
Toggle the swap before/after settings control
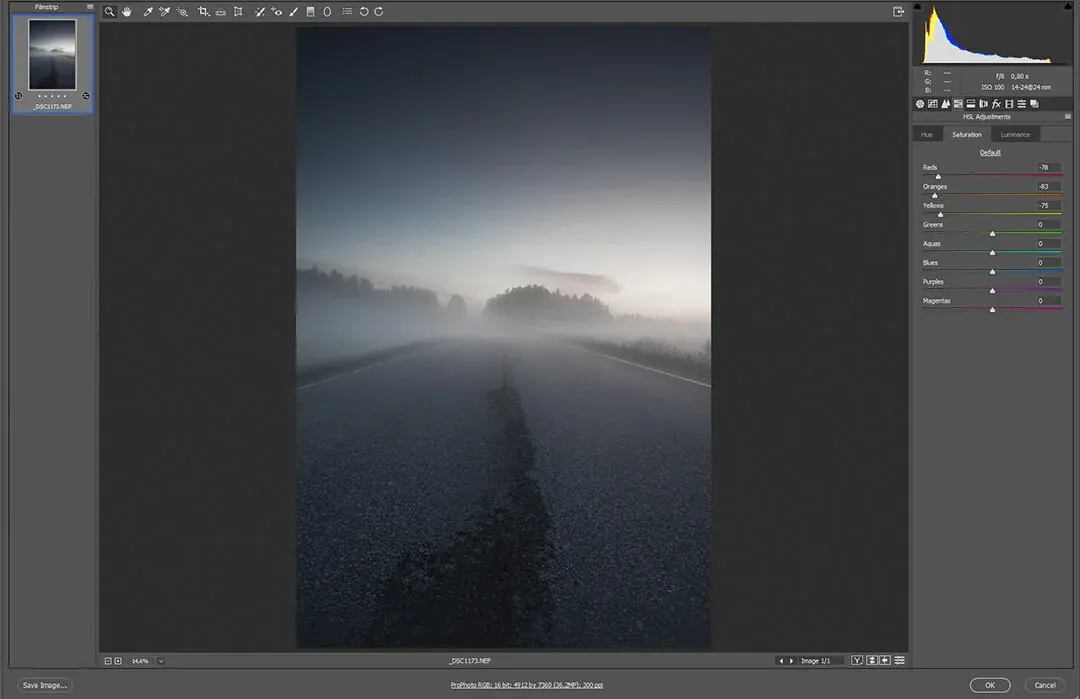pyautogui.click(x=871, y=660)
